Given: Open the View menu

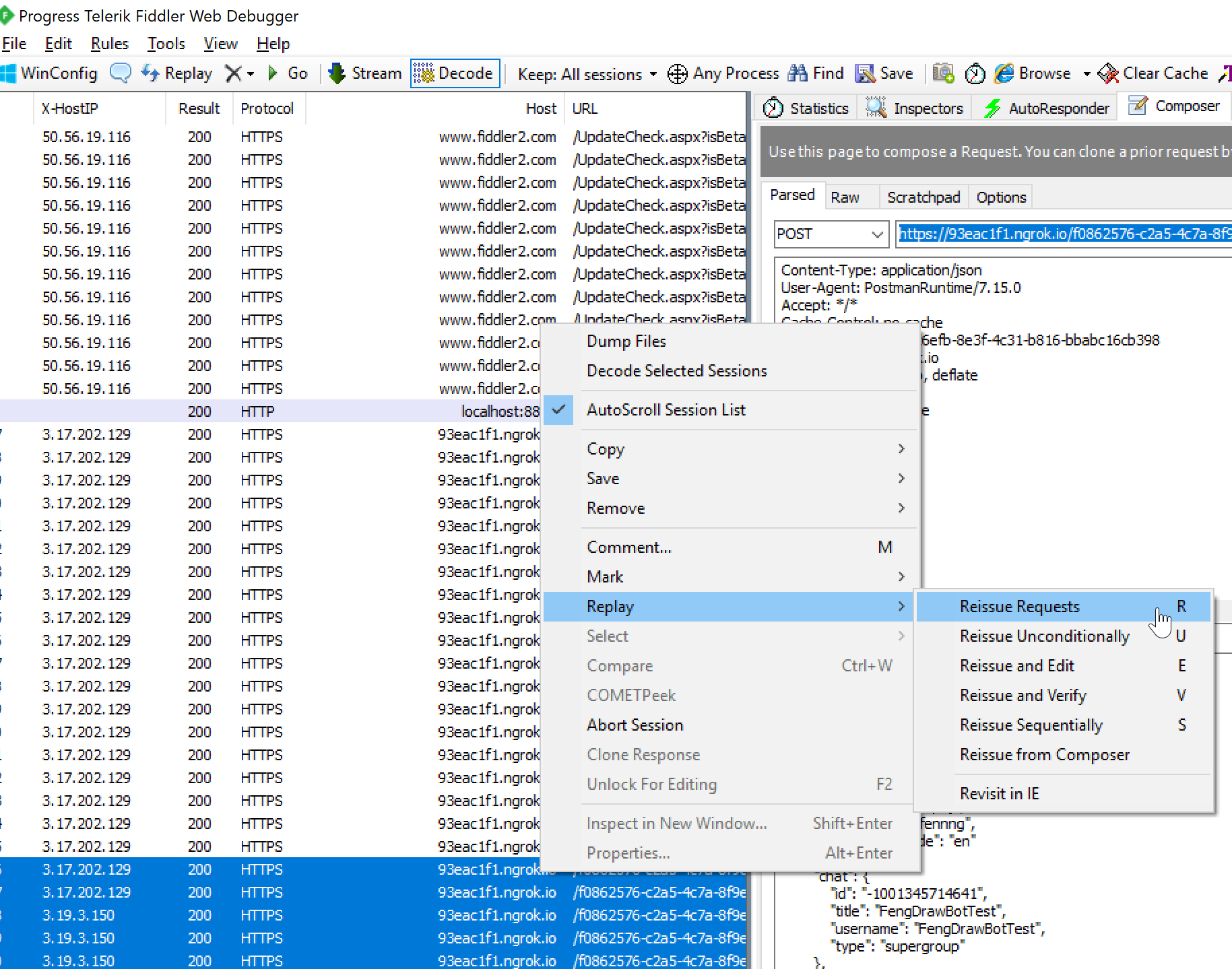Looking at the screenshot, I should [220, 44].
